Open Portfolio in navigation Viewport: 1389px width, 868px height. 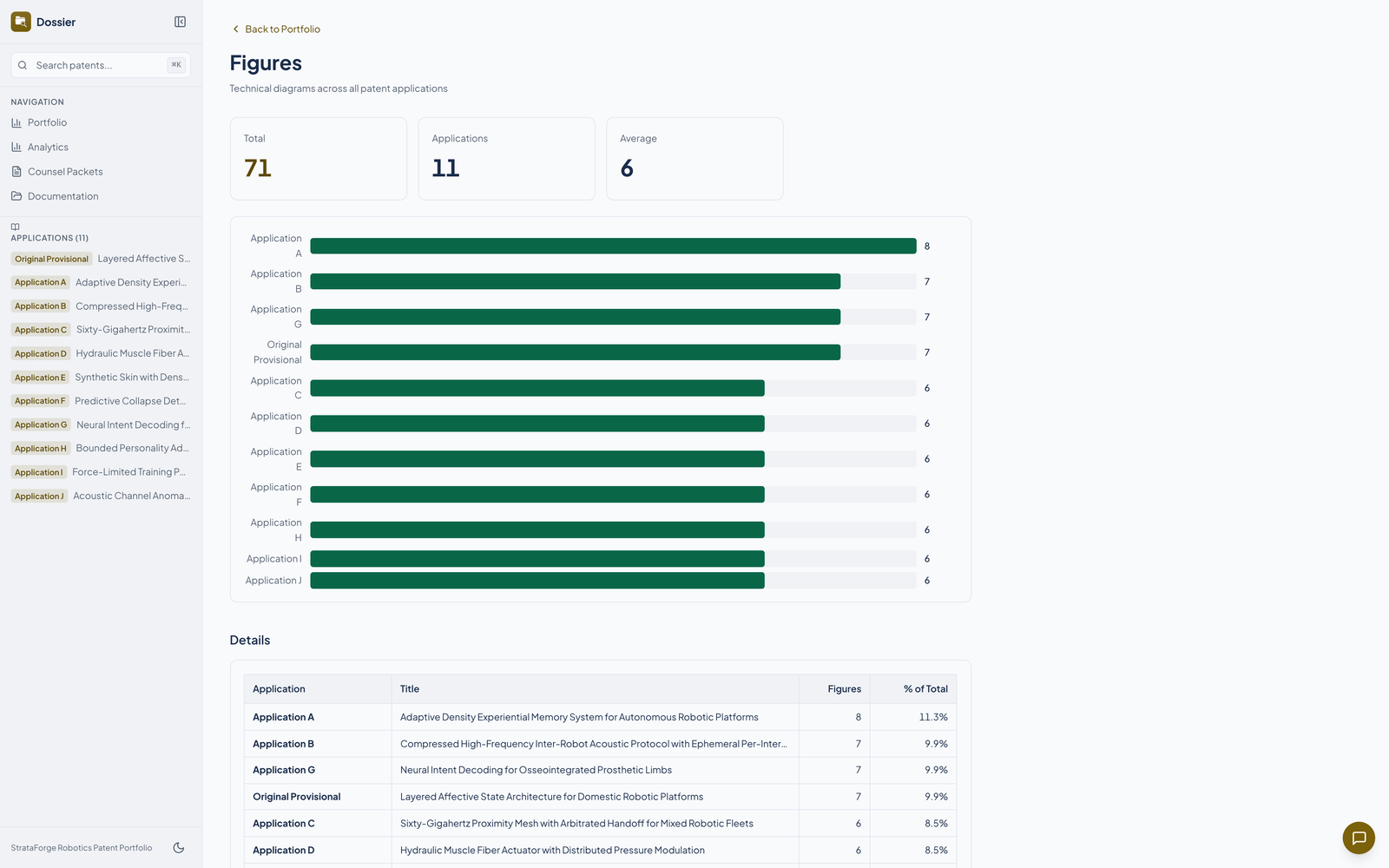[101, 122]
